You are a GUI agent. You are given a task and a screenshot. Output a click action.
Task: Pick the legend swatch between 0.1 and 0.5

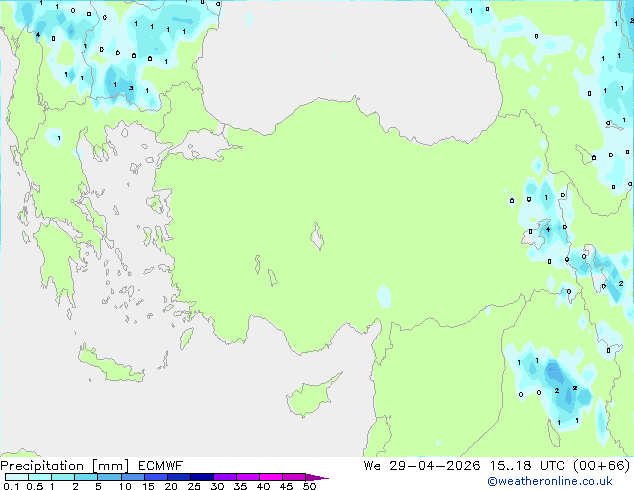point(17,477)
